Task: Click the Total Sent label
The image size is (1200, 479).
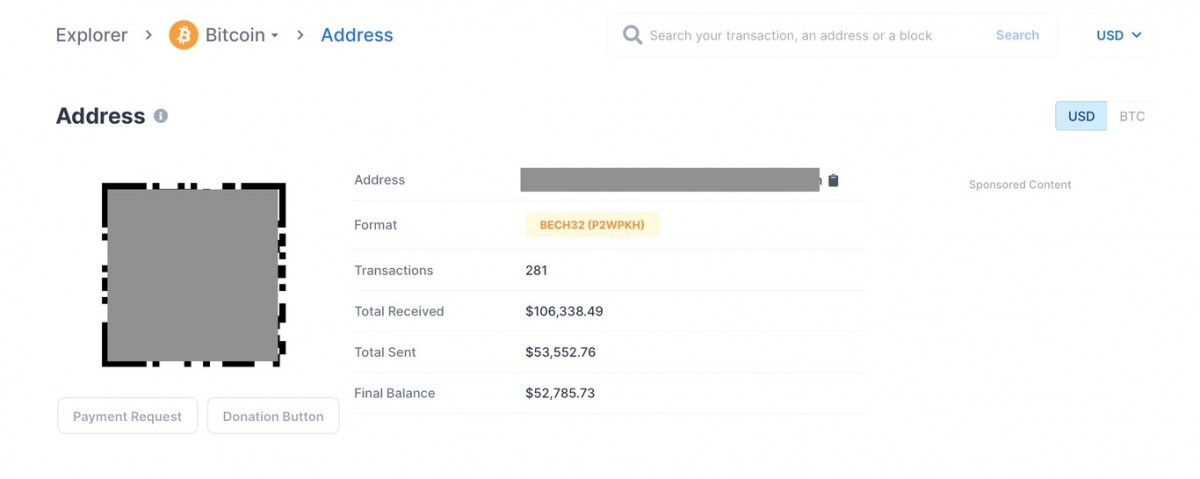Action: click(385, 352)
